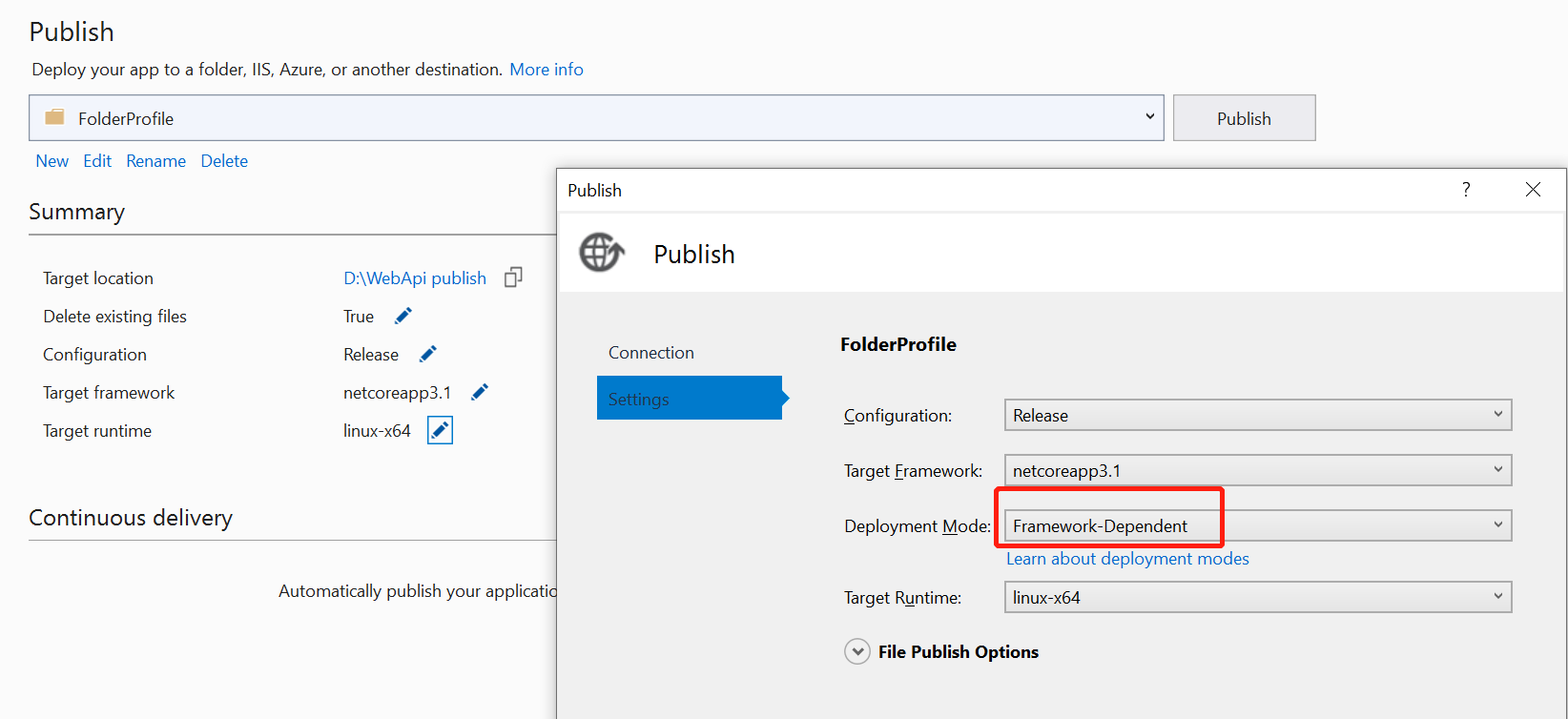Click the Publish button
The height and width of the screenshot is (719, 1568).
[x=1244, y=117]
